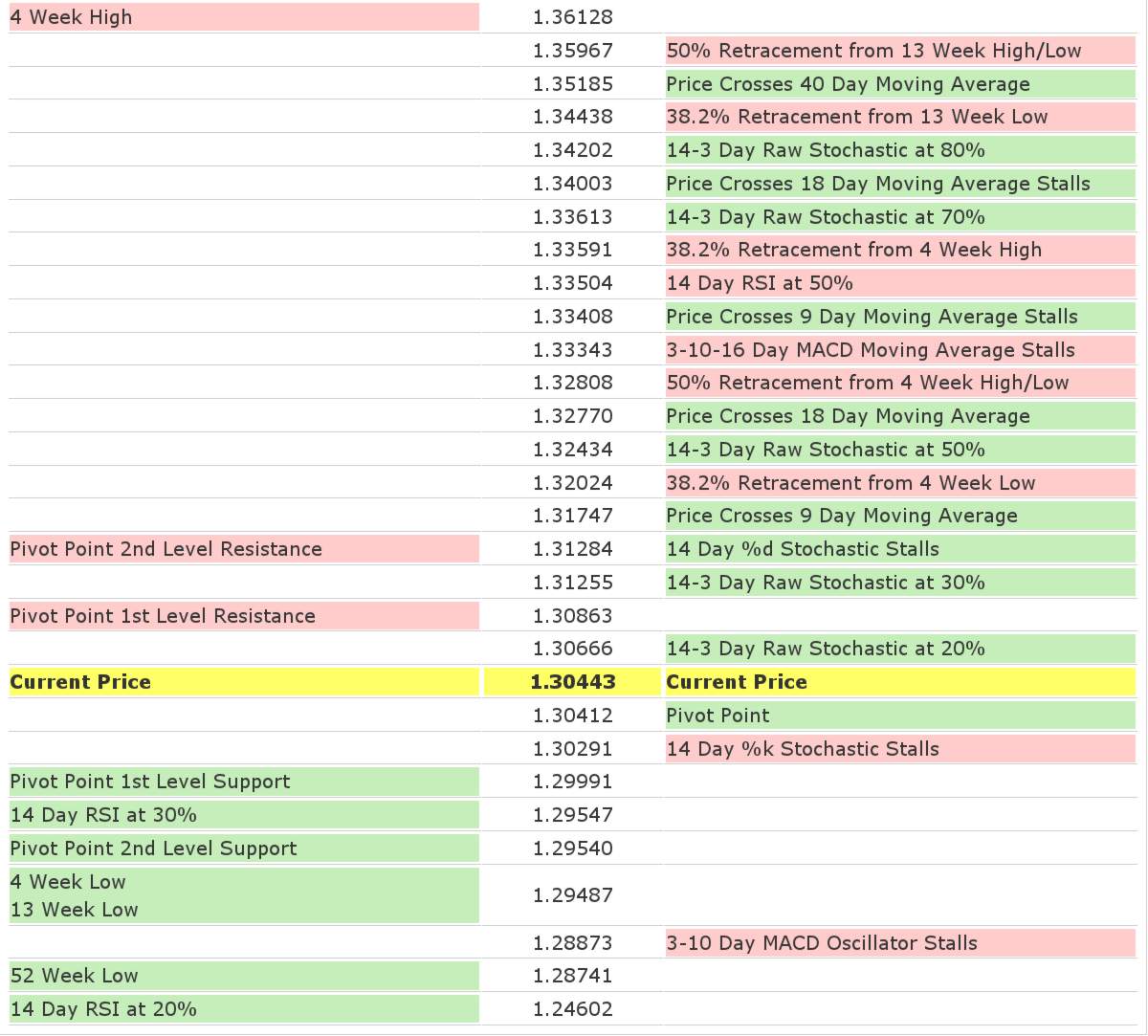Click '50% Retracement from 4 Week High/Low'
The height and width of the screenshot is (1036, 1148).
tap(868, 383)
